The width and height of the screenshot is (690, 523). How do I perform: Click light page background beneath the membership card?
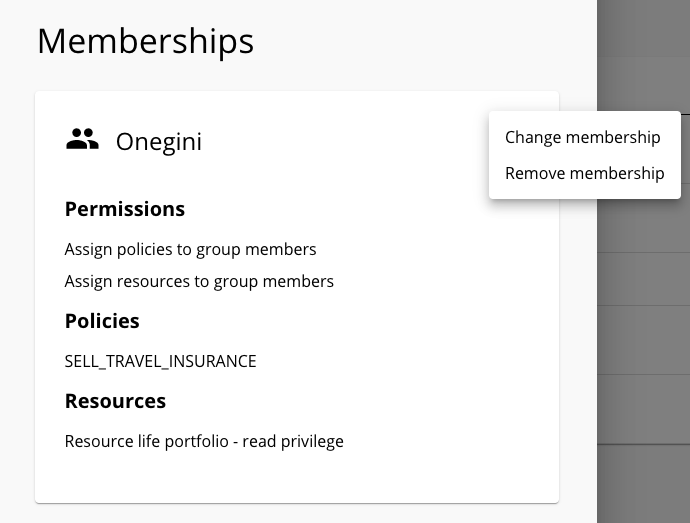(x=297, y=513)
